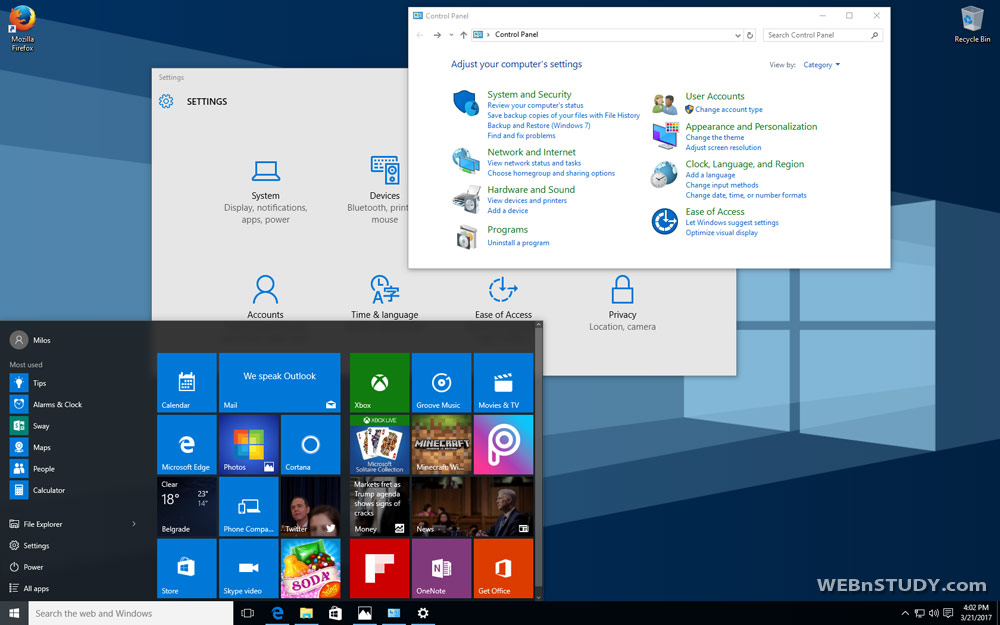Open the OneNote tile
The height and width of the screenshot is (625, 1000).
point(441,568)
